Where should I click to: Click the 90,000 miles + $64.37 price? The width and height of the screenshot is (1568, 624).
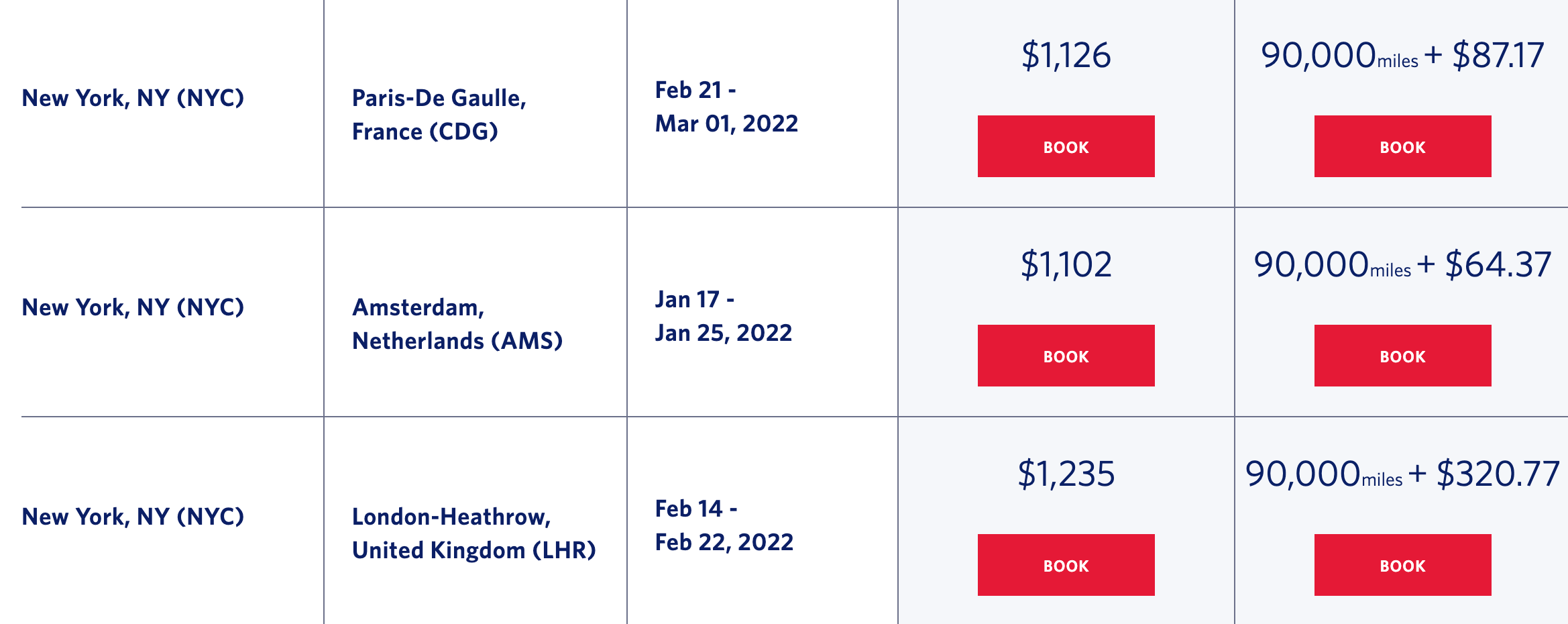pyautogui.click(x=1402, y=264)
